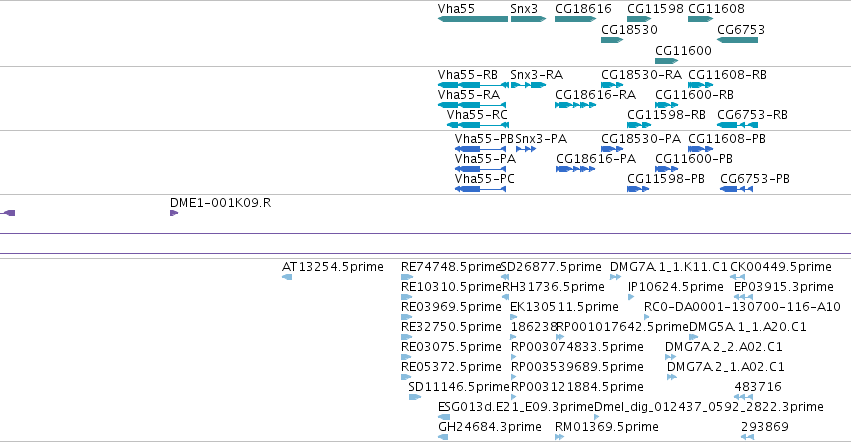Click the Snx3 gene arrow glyph

[528, 19]
